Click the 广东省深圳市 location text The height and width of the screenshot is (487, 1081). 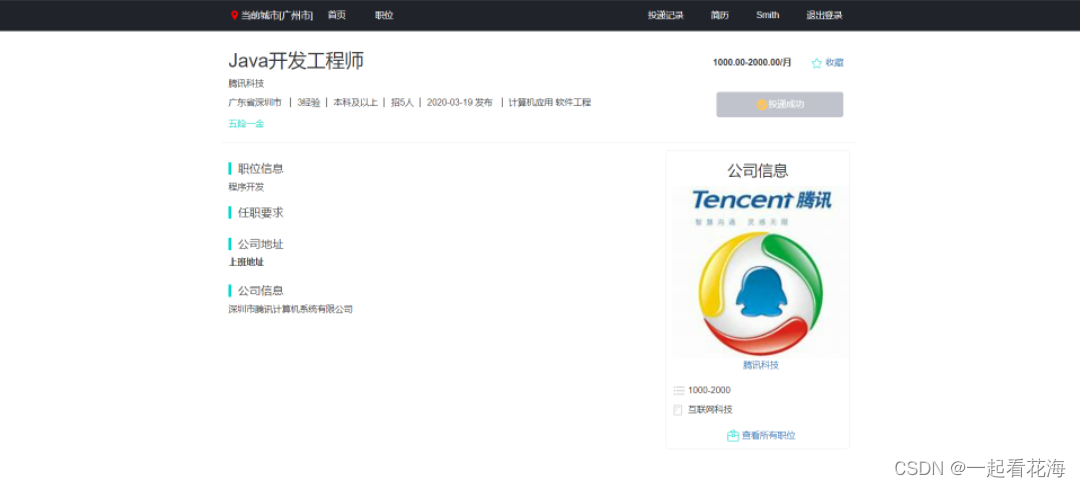[255, 103]
